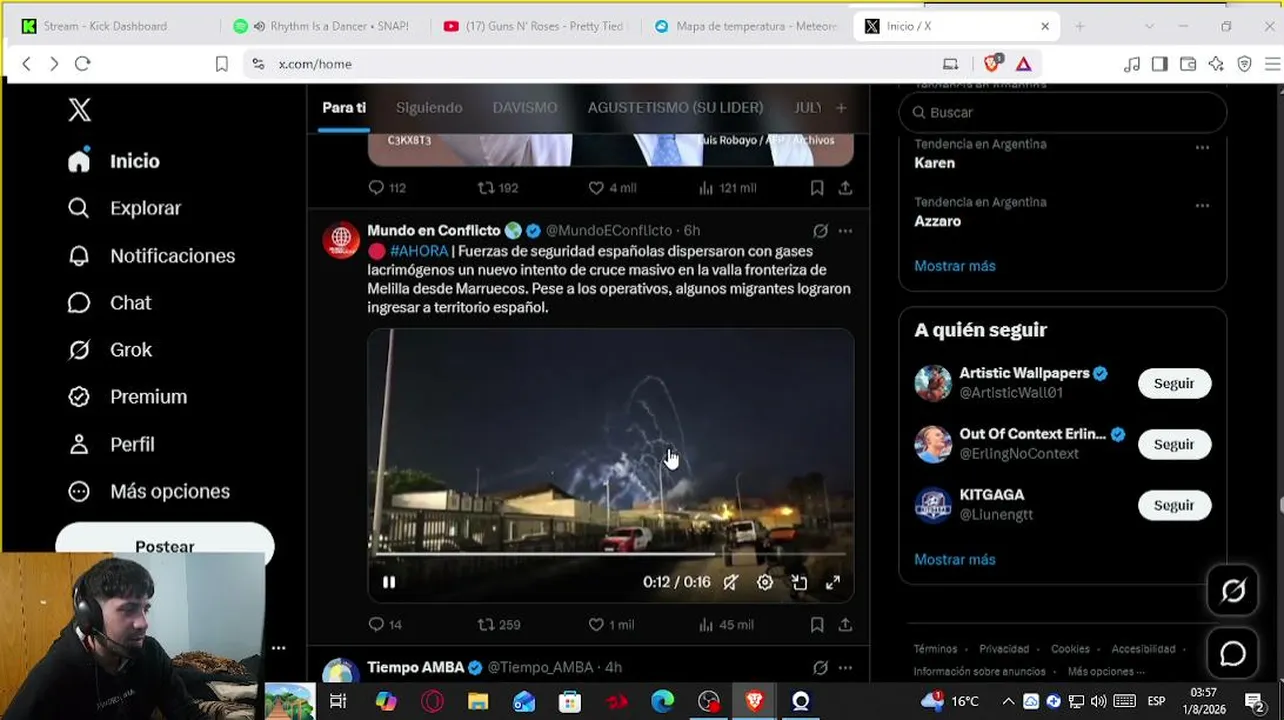Viewport: 1284px width, 720px height.
Task: Go to Explorar in the sidebar
Action: pyautogui.click(x=124, y=208)
